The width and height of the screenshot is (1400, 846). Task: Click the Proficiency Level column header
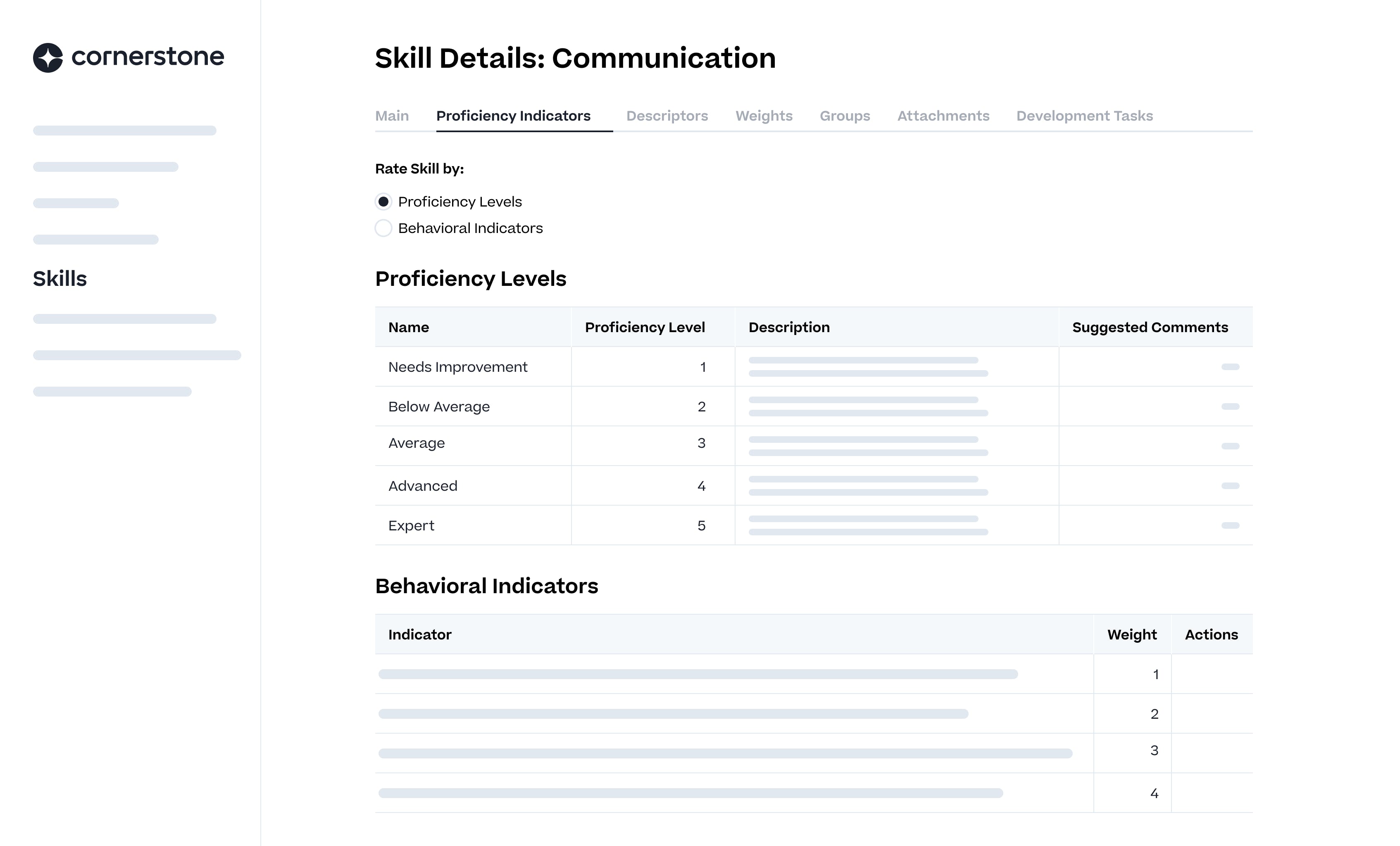tap(644, 327)
